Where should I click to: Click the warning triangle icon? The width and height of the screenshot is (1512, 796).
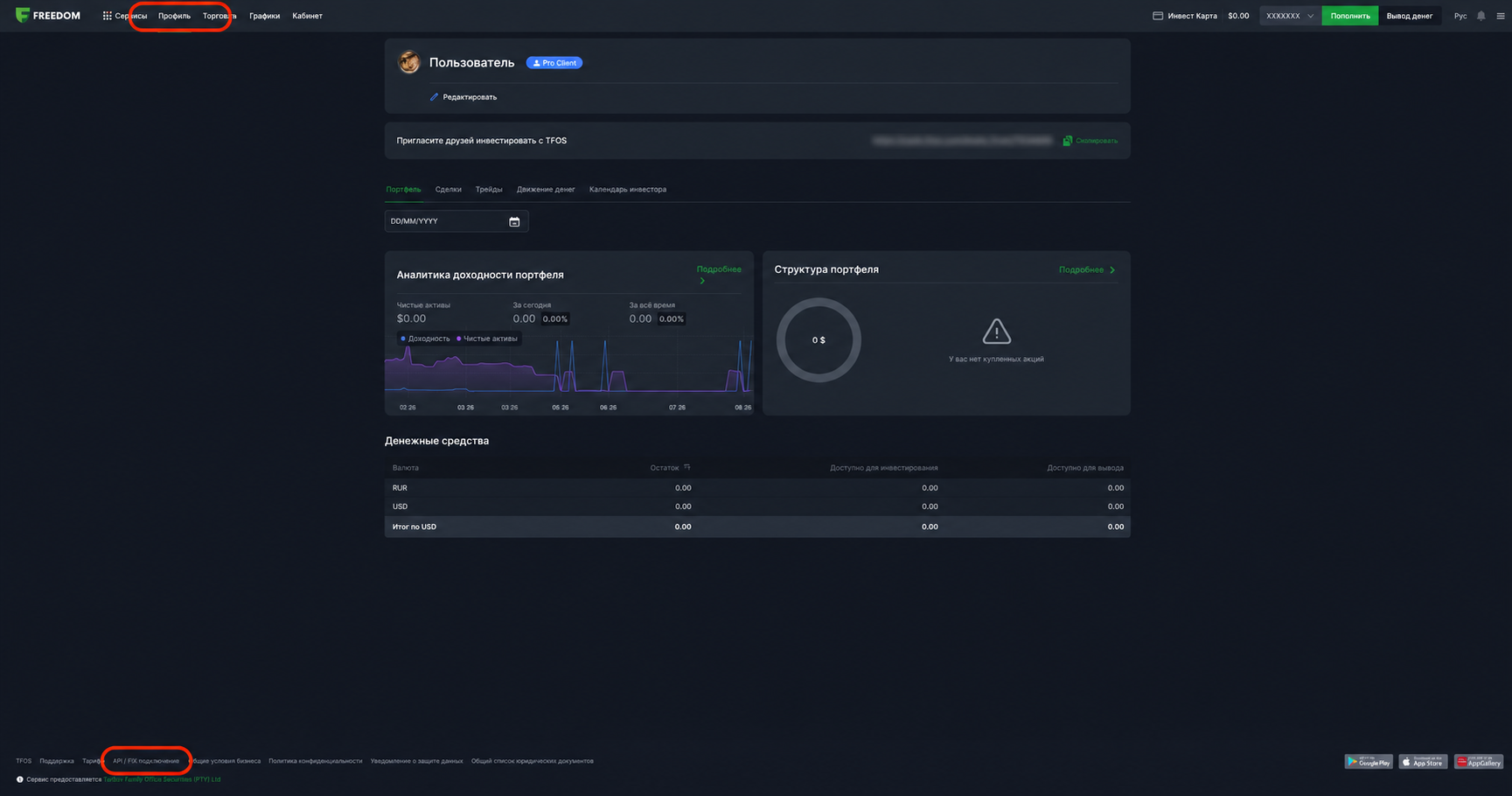996,332
